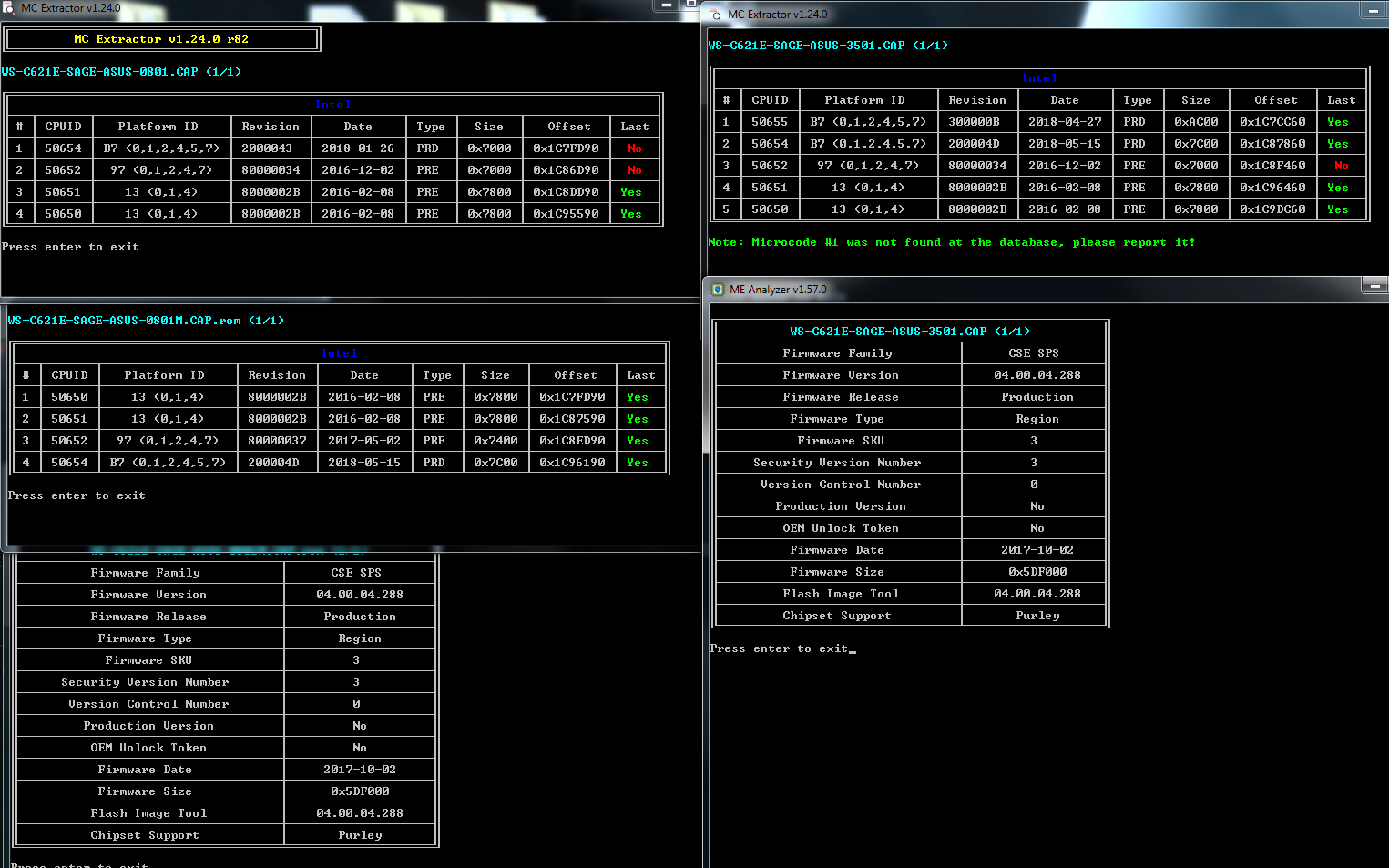Click Security Version Number label in the ME Analyzer v1.57.0 window
Image resolution: width=1389 pixels, height=868 pixels.
[837, 463]
